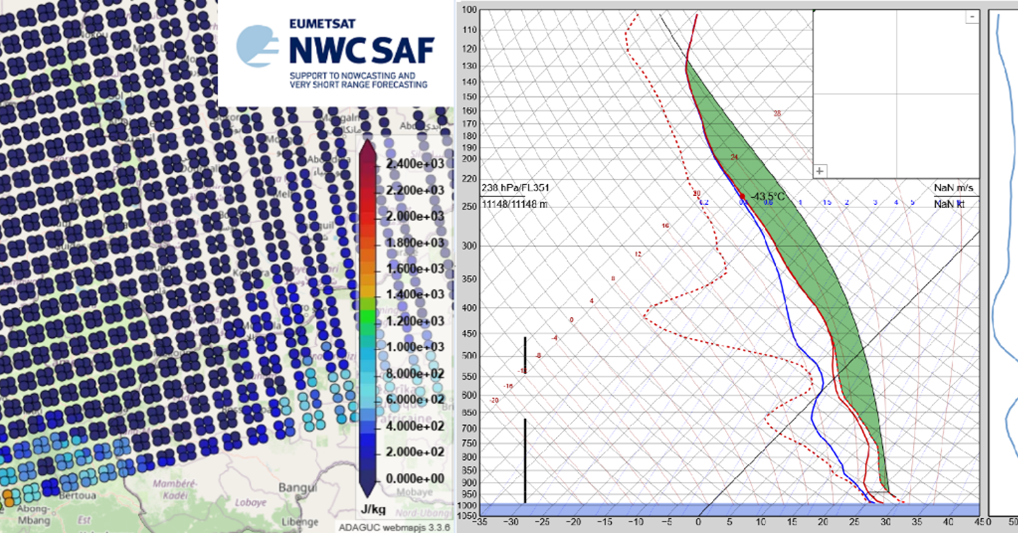The height and width of the screenshot is (533, 1018).
Task: Click the ADAGUC webmapjs 3.3.6 attribution
Action: (x=389, y=524)
